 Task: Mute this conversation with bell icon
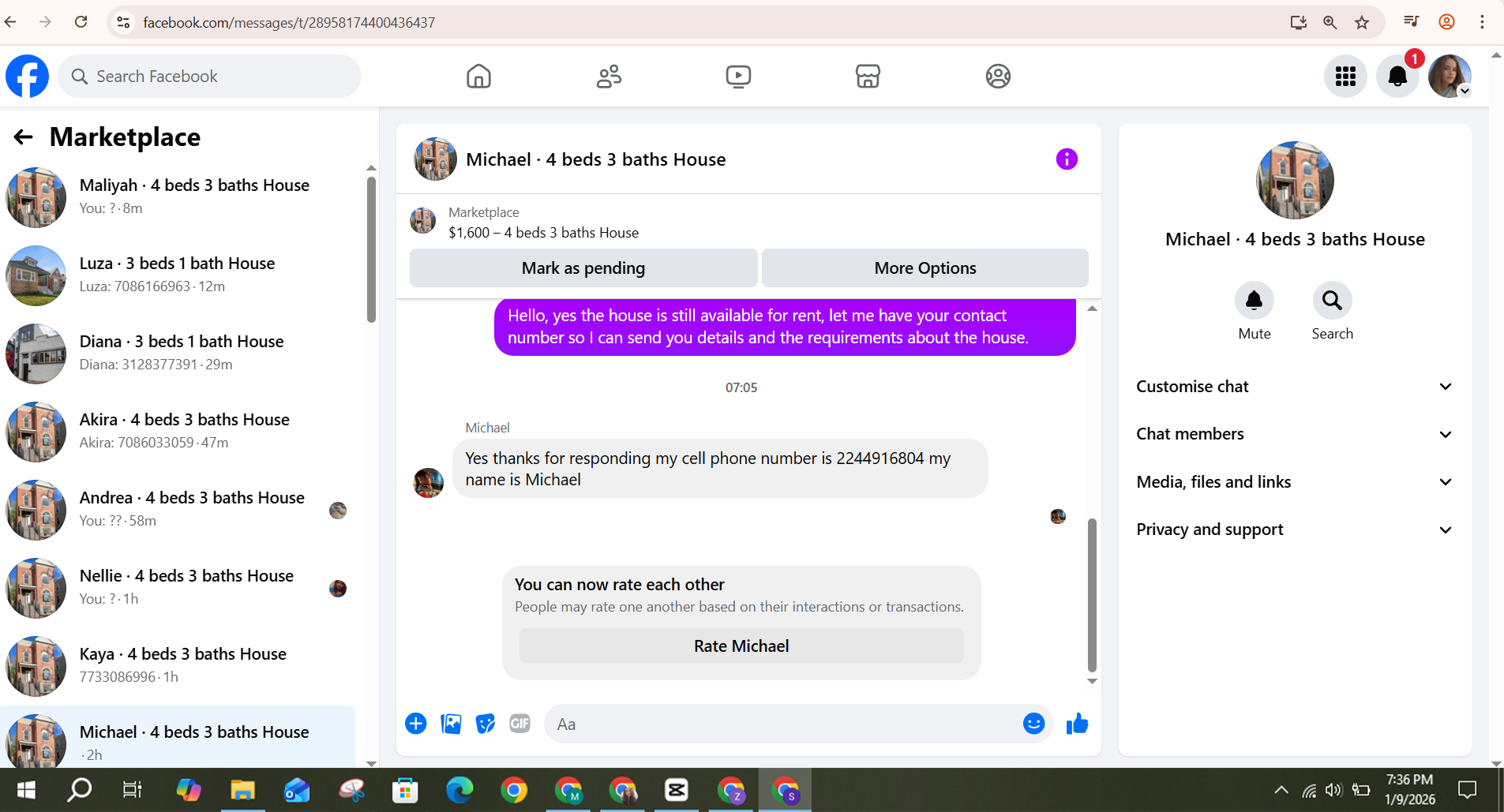click(x=1254, y=301)
